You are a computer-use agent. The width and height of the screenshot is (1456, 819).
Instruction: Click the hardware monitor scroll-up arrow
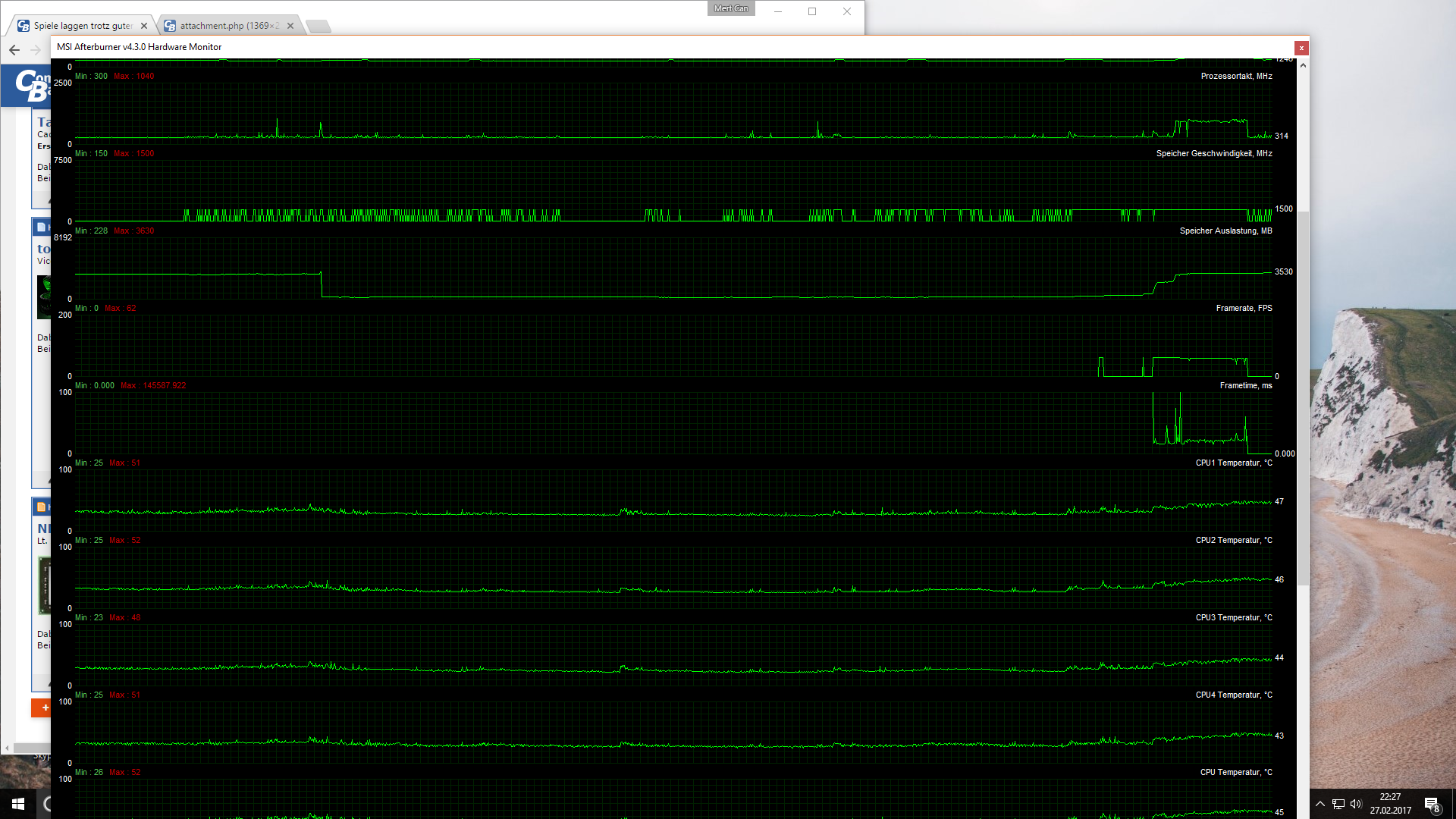coord(1303,65)
